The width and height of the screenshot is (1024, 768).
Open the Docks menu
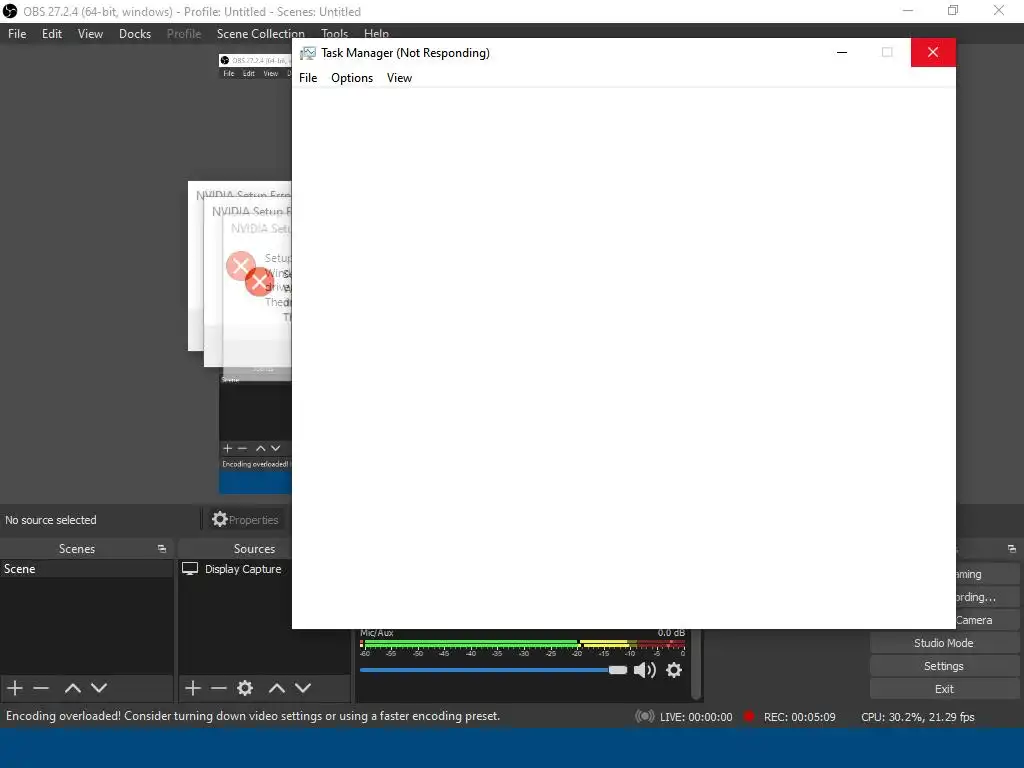coord(135,34)
